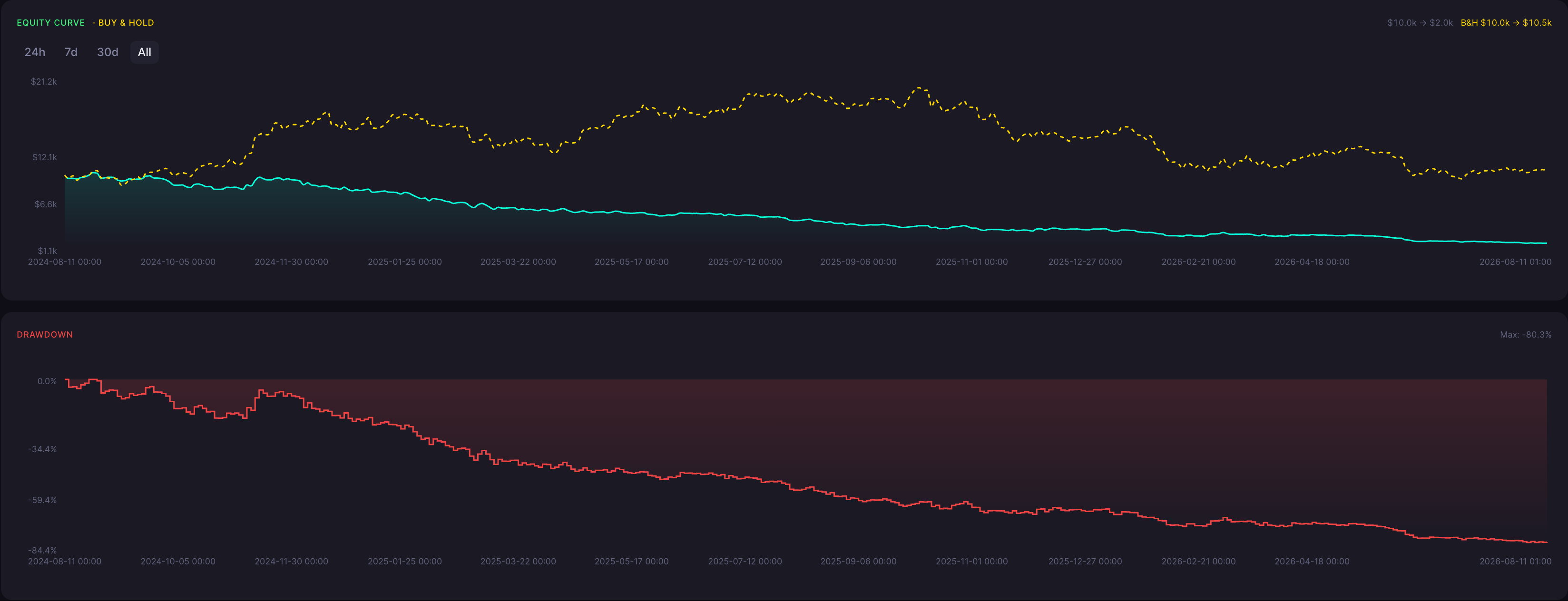The width and height of the screenshot is (1568, 601).
Task: Click 2026-08-11 01:00 on equity chart axis
Action: [x=1515, y=262]
